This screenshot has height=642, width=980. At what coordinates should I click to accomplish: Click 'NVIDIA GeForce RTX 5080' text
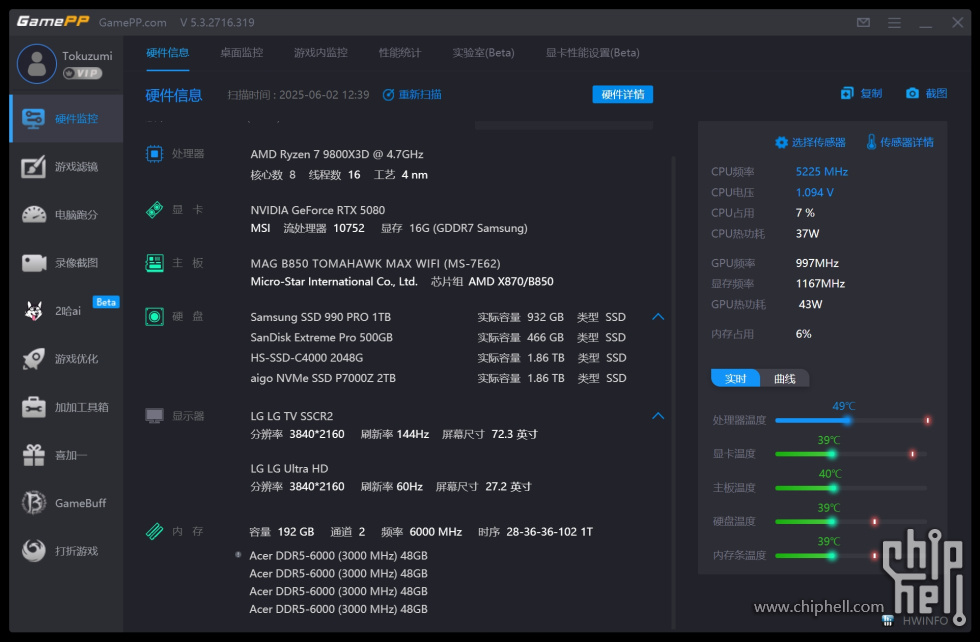318,210
